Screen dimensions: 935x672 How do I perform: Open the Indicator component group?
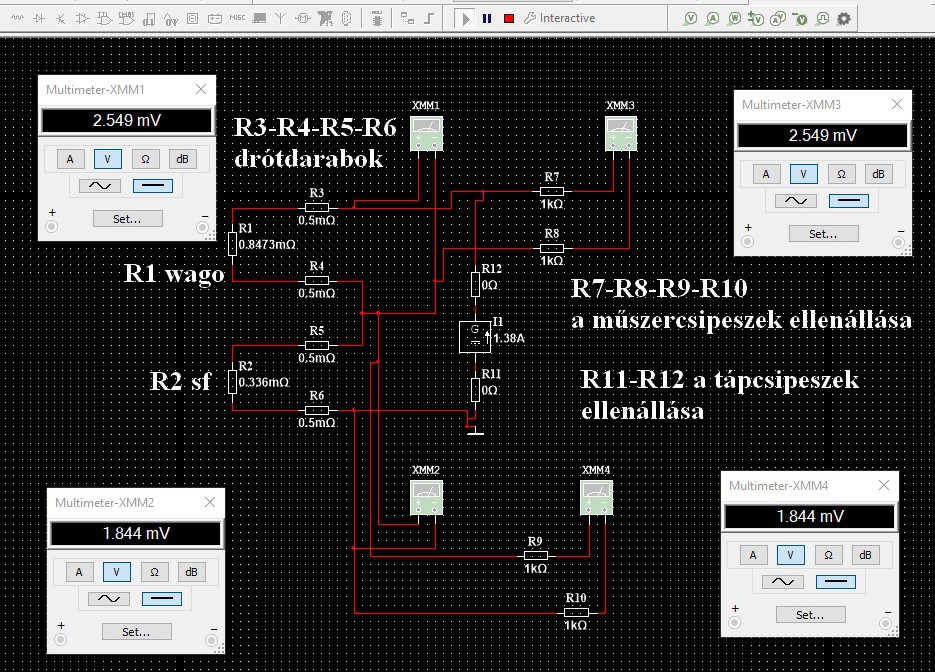(x=193, y=18)
